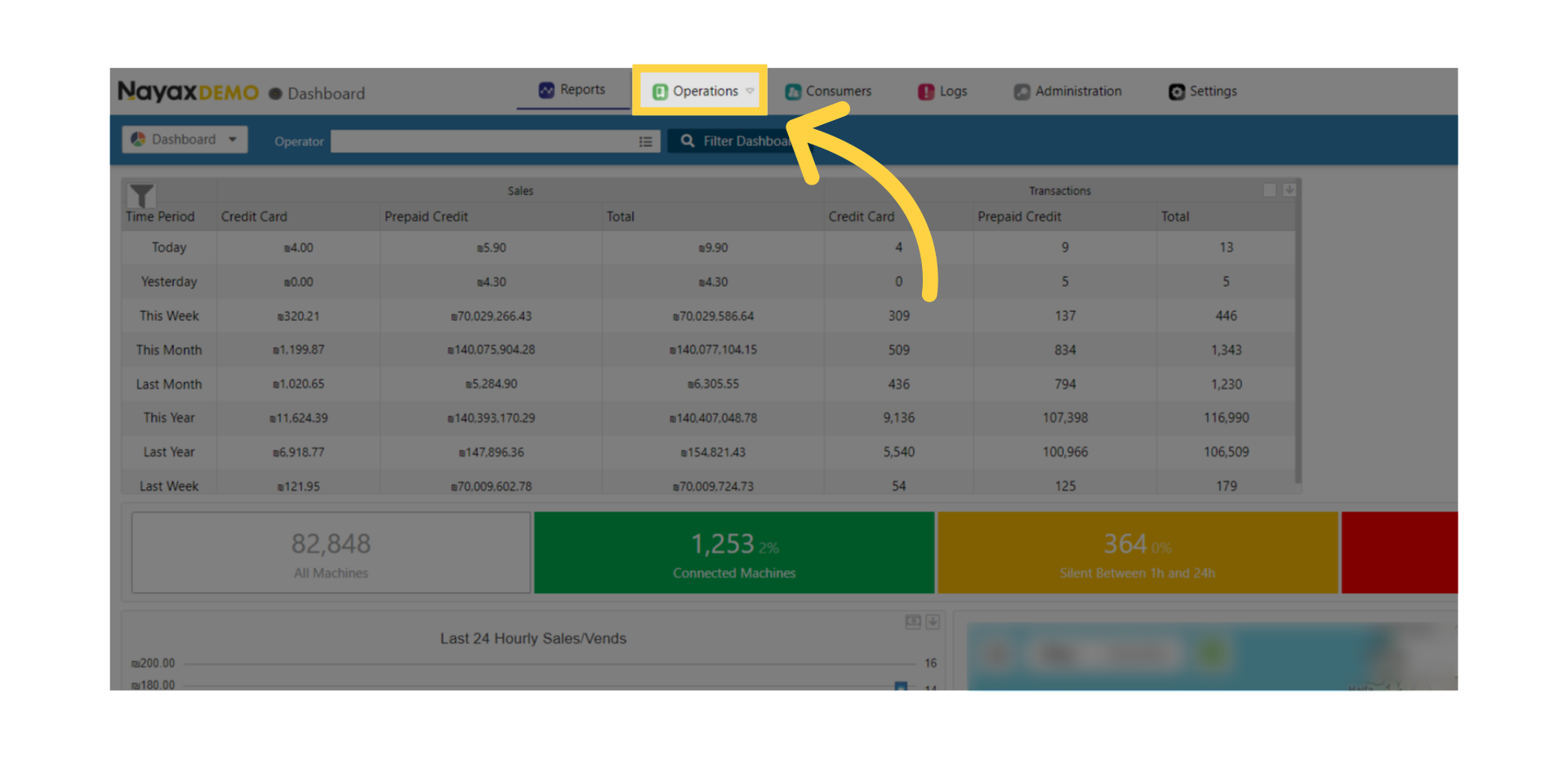Click the yellow Silent Between 1h and 24h tile
The width and height of the screenshot is (1568, 758).
pos(1138,553)
